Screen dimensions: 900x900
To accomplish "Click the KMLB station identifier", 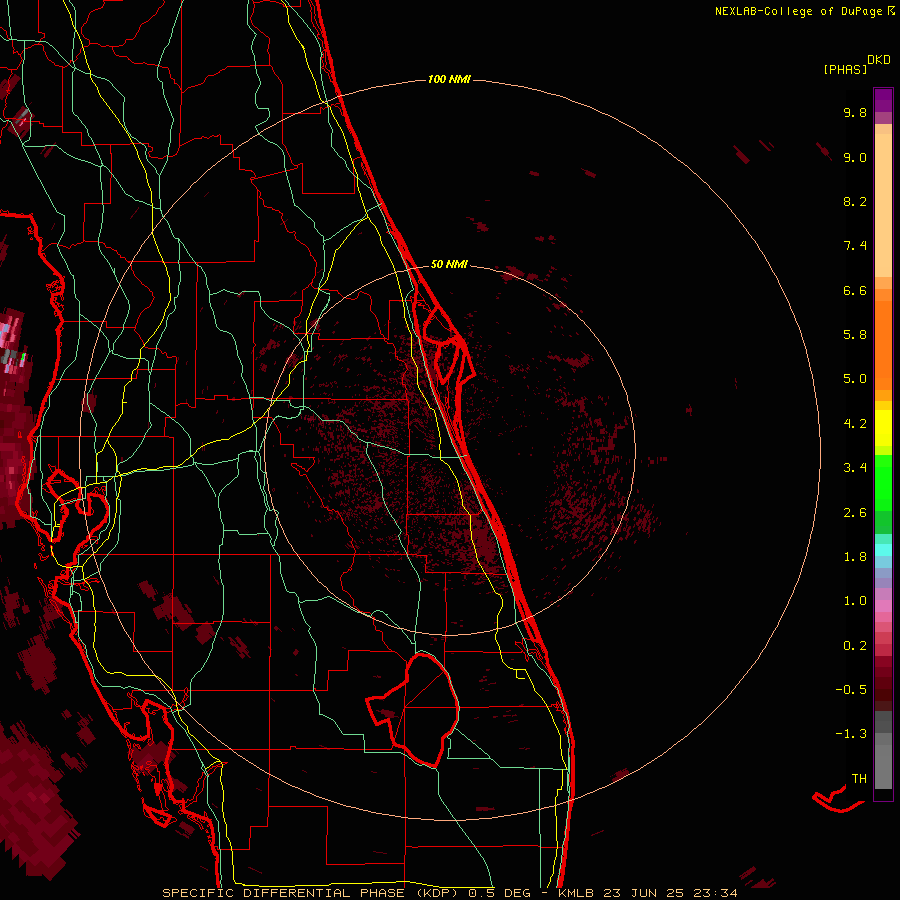I will pos(576,893).
